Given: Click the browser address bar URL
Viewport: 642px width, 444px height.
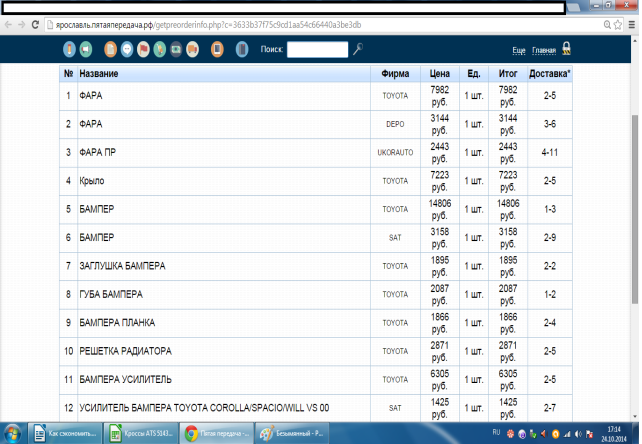Looking at the screenshot, I should coord(208,25).
